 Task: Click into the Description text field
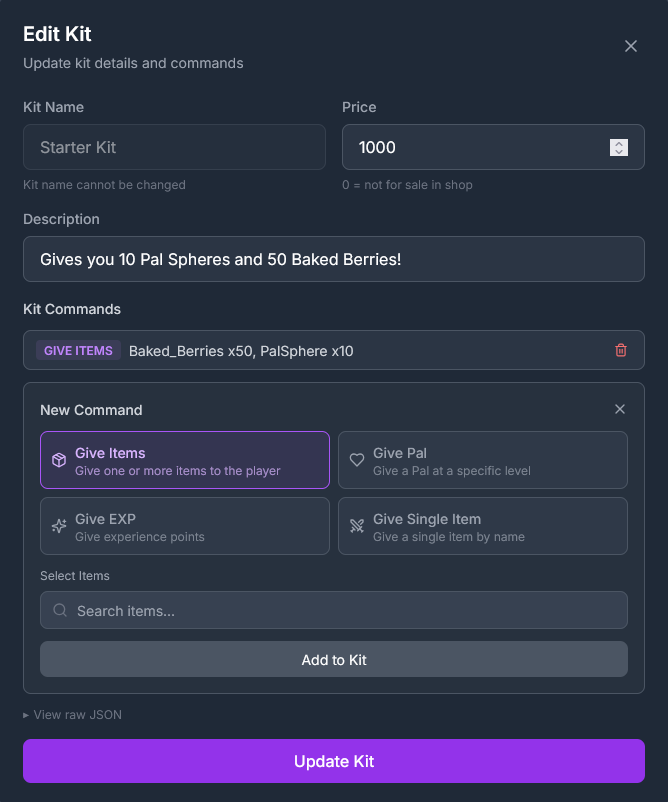click(334, 259)
